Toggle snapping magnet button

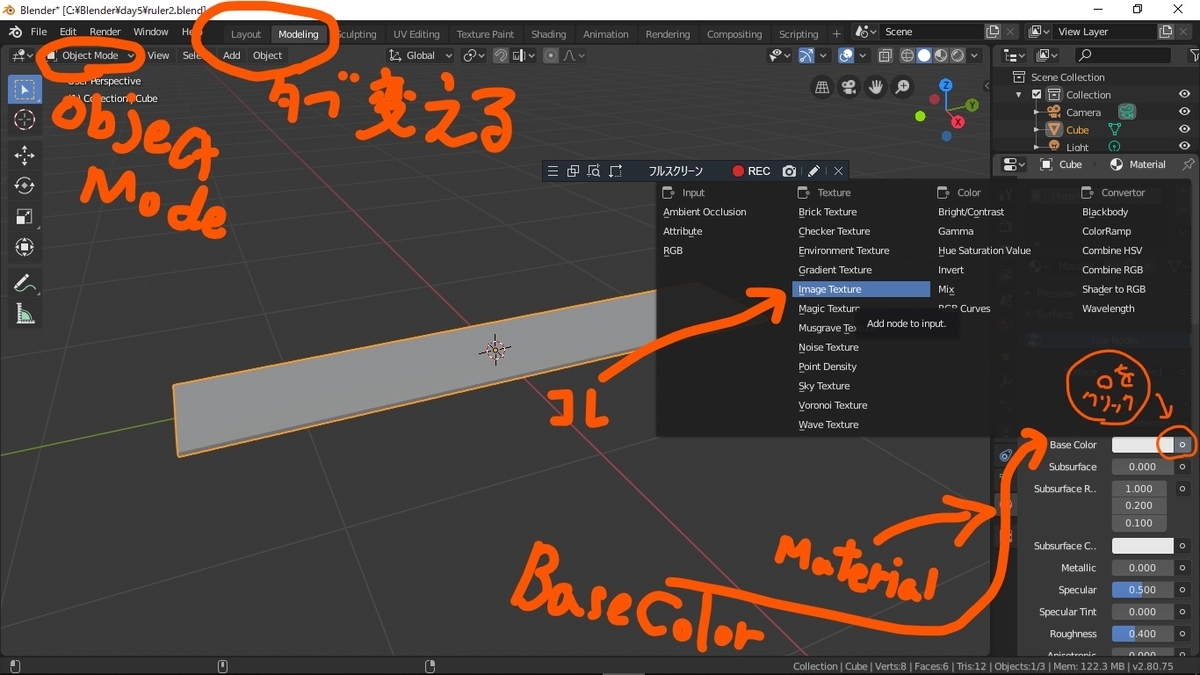pos(501,56)
